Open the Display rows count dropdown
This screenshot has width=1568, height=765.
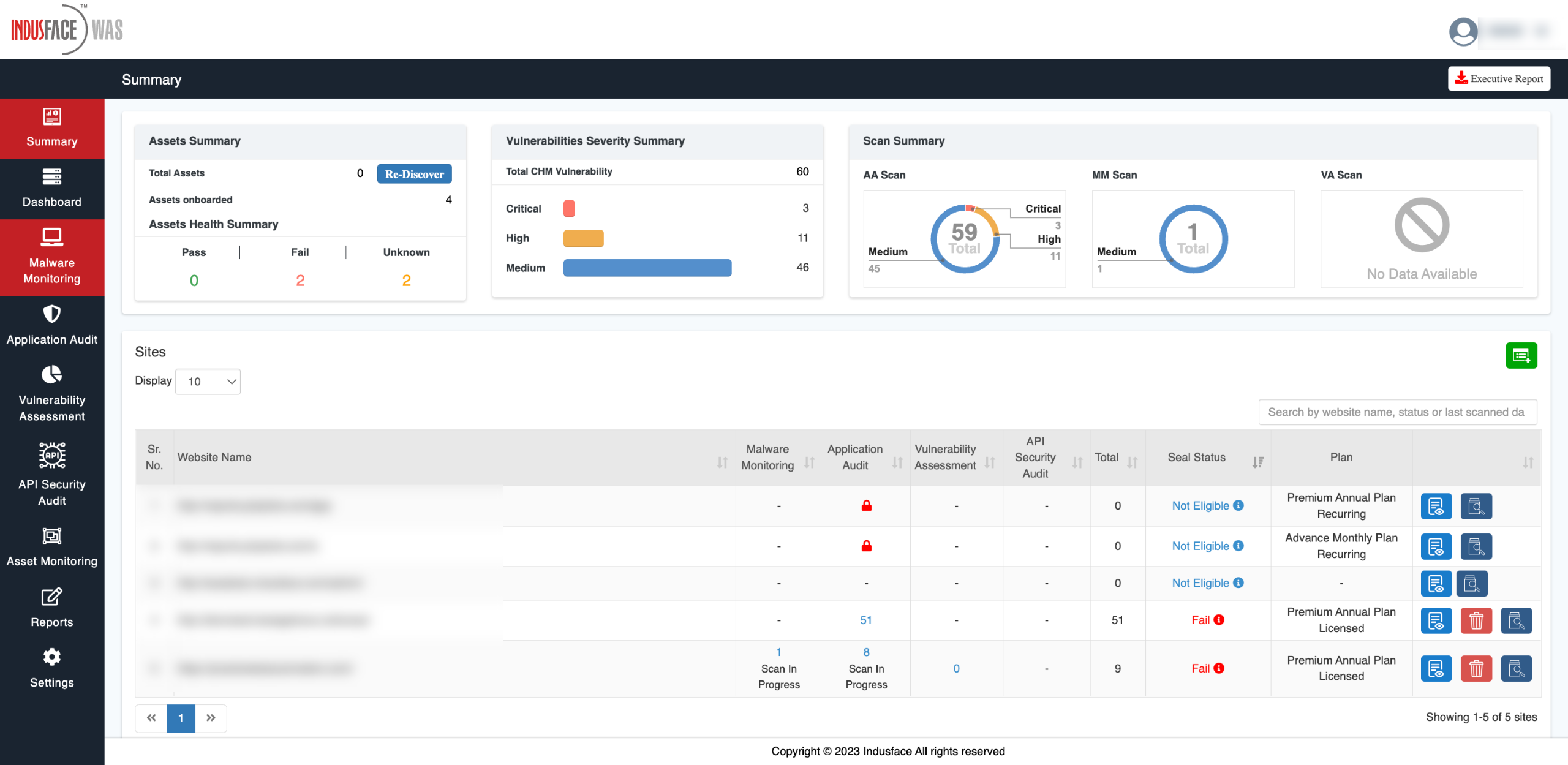(208, 382)
